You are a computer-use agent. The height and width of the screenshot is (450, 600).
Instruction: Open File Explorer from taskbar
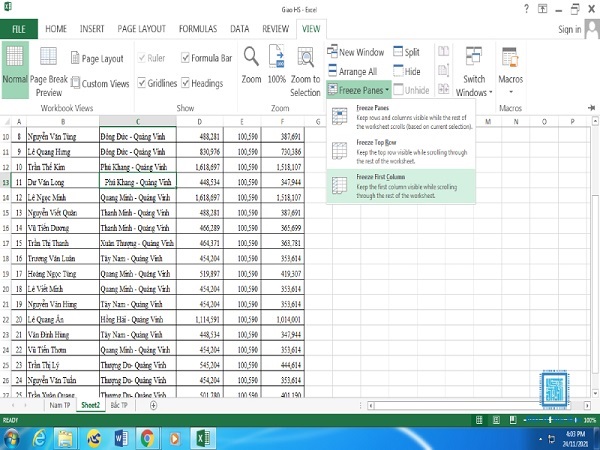[66, 438]
